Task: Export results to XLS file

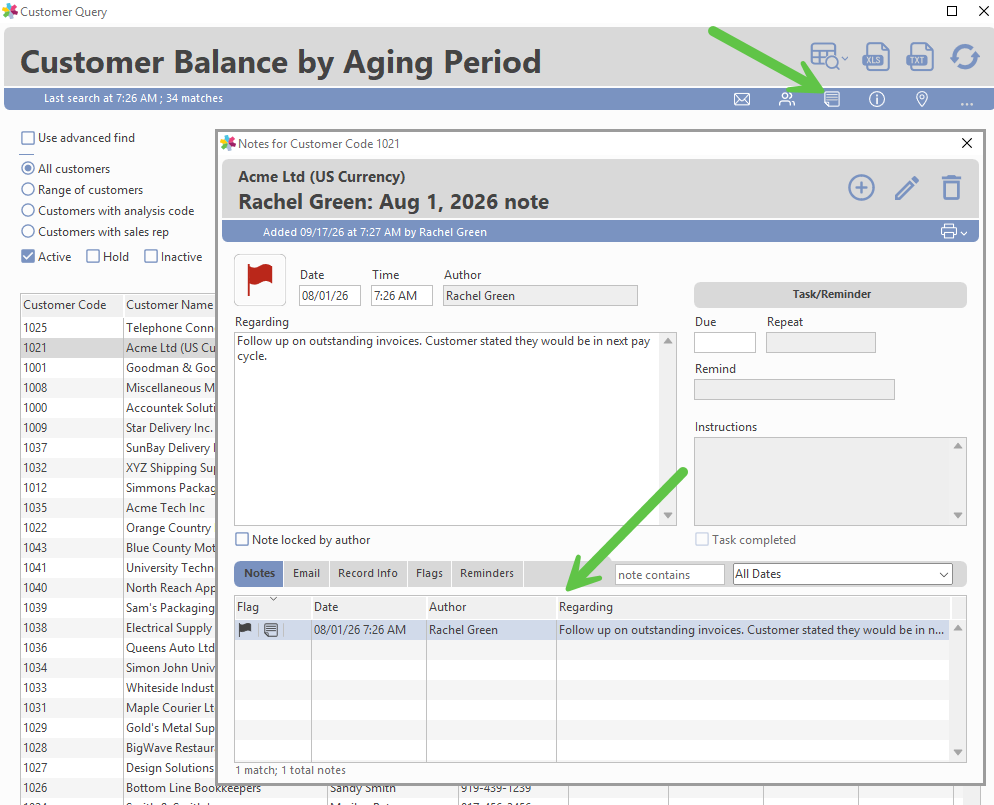Action: point(875,56)
